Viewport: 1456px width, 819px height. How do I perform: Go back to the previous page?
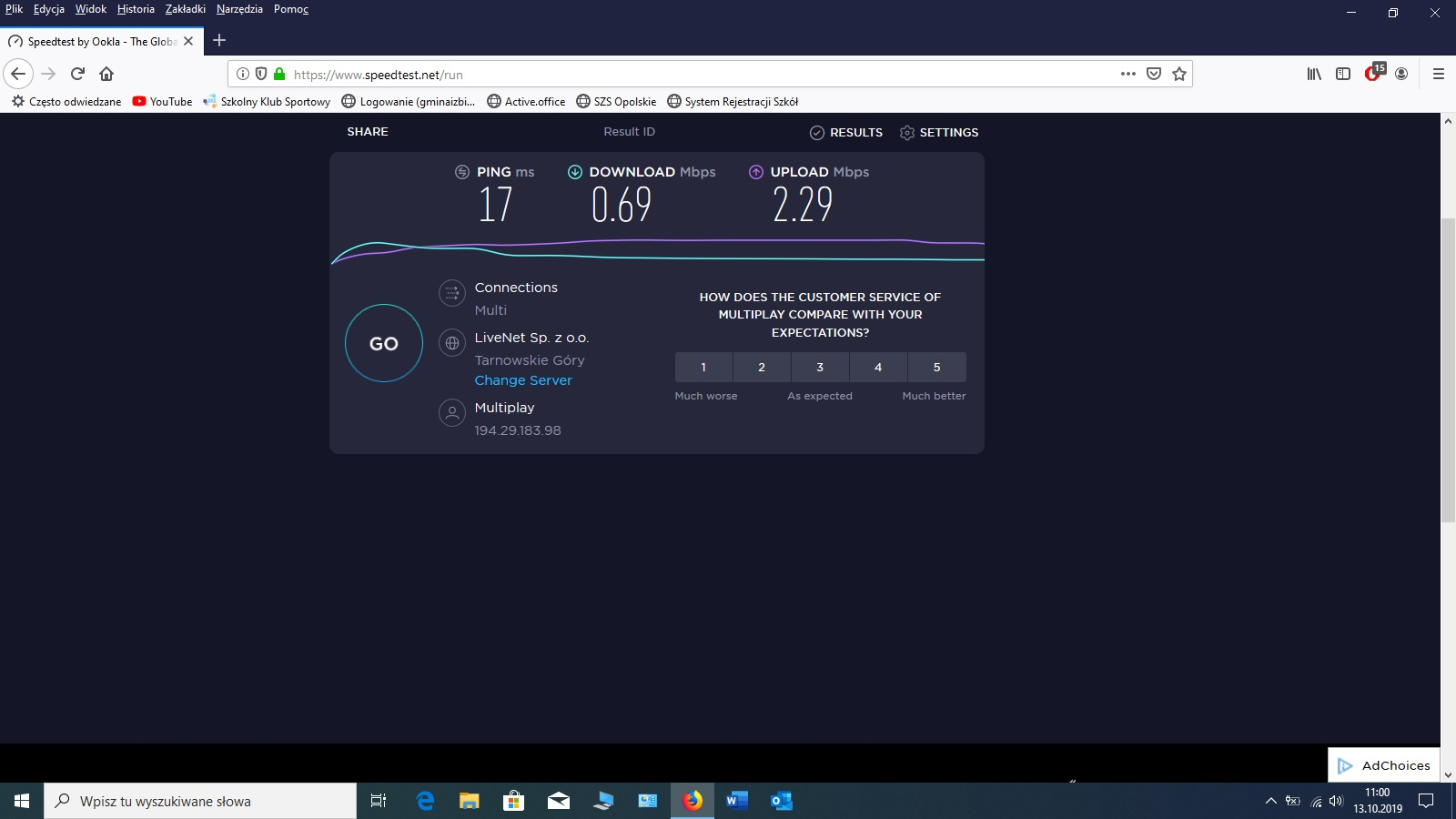18,74
